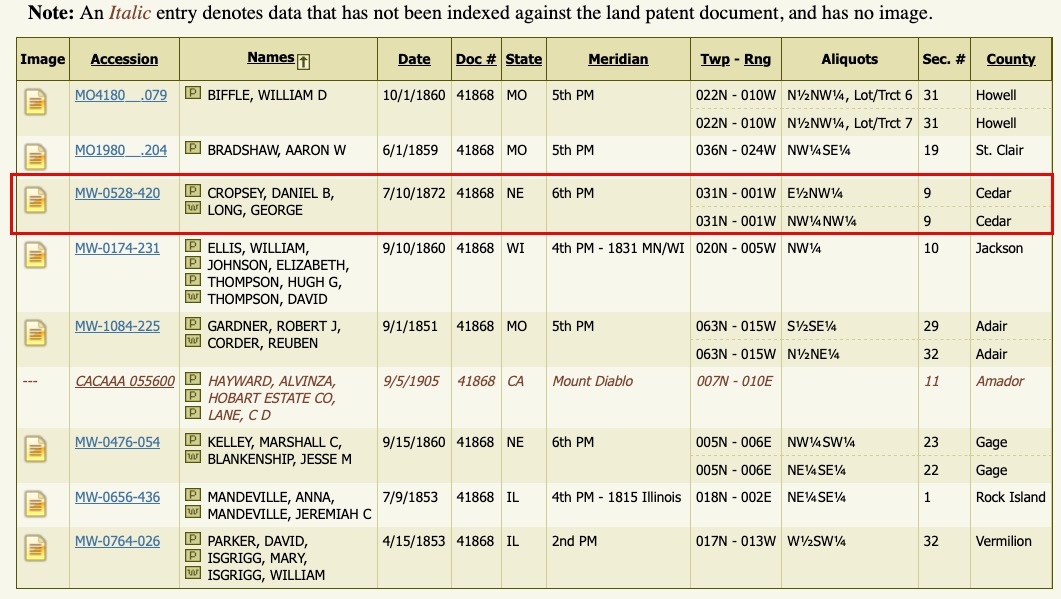
Task: Click the Doc # column header
Action: coord(476,59)
